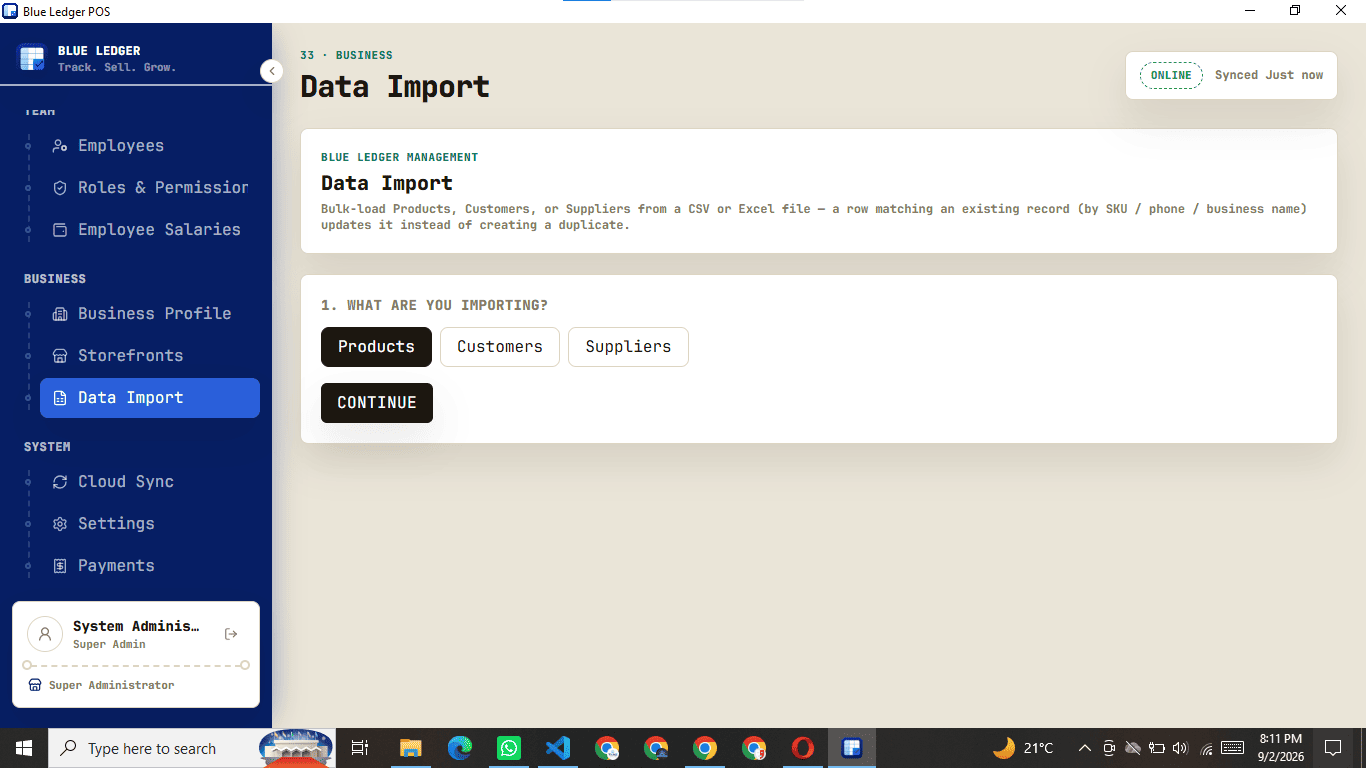Open Employees via its people icon

coord(60,146)
